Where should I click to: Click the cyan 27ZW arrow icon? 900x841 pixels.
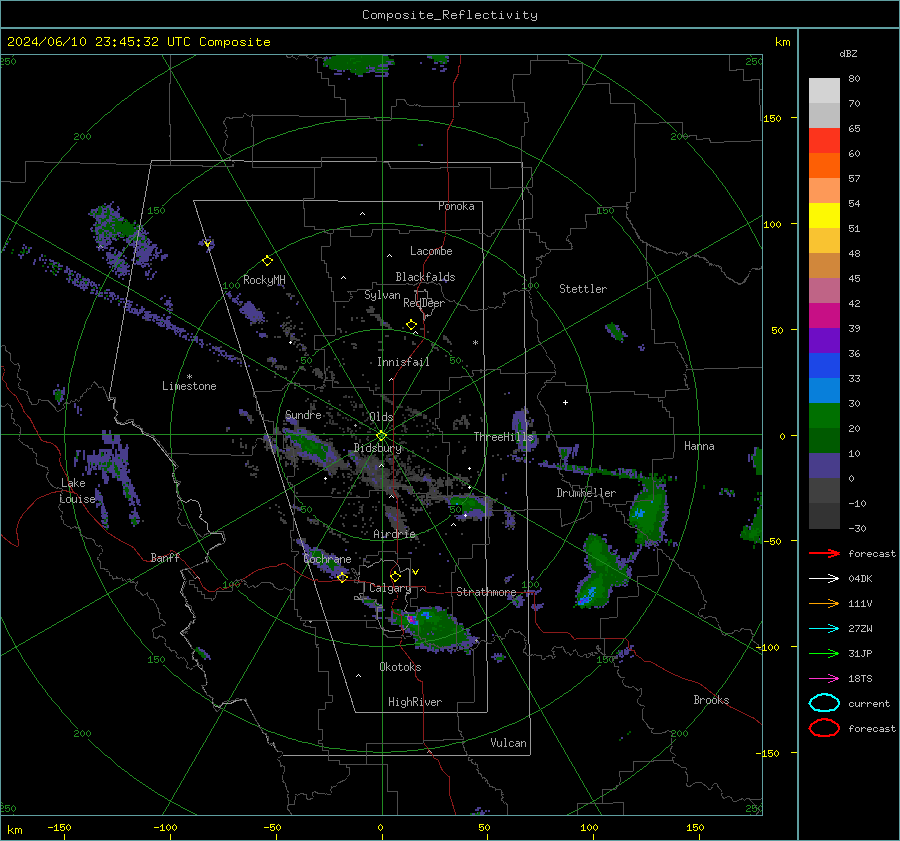[824, 629]
